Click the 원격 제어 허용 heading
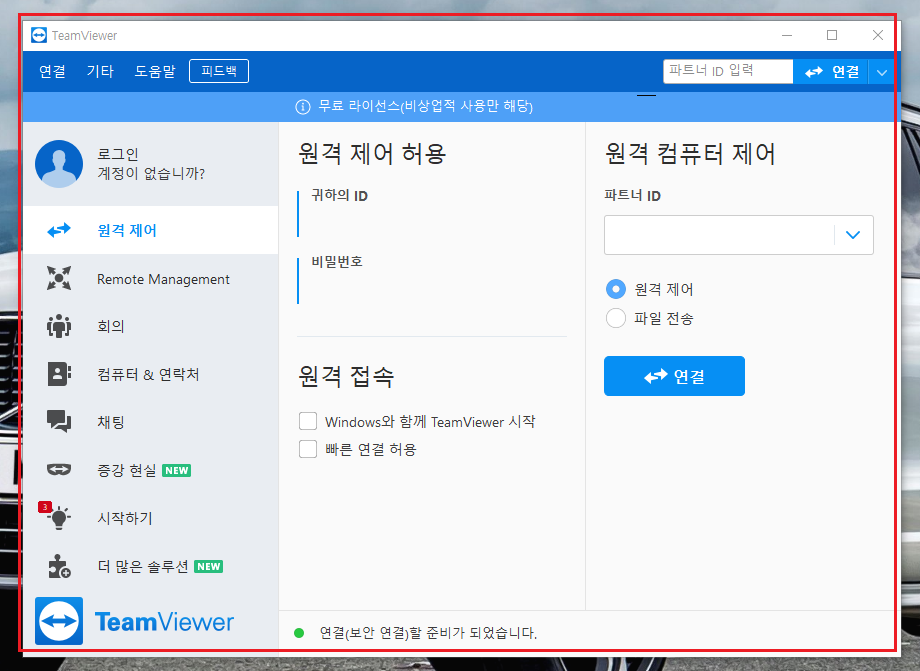 point(372,154)
